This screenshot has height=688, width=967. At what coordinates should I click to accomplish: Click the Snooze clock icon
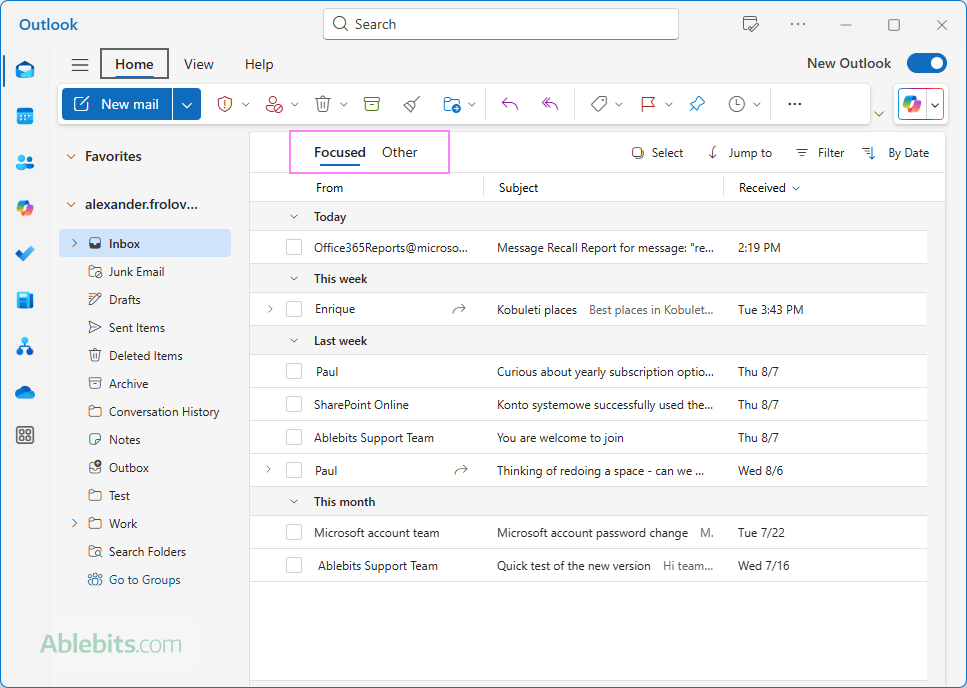tap(736, 104)
